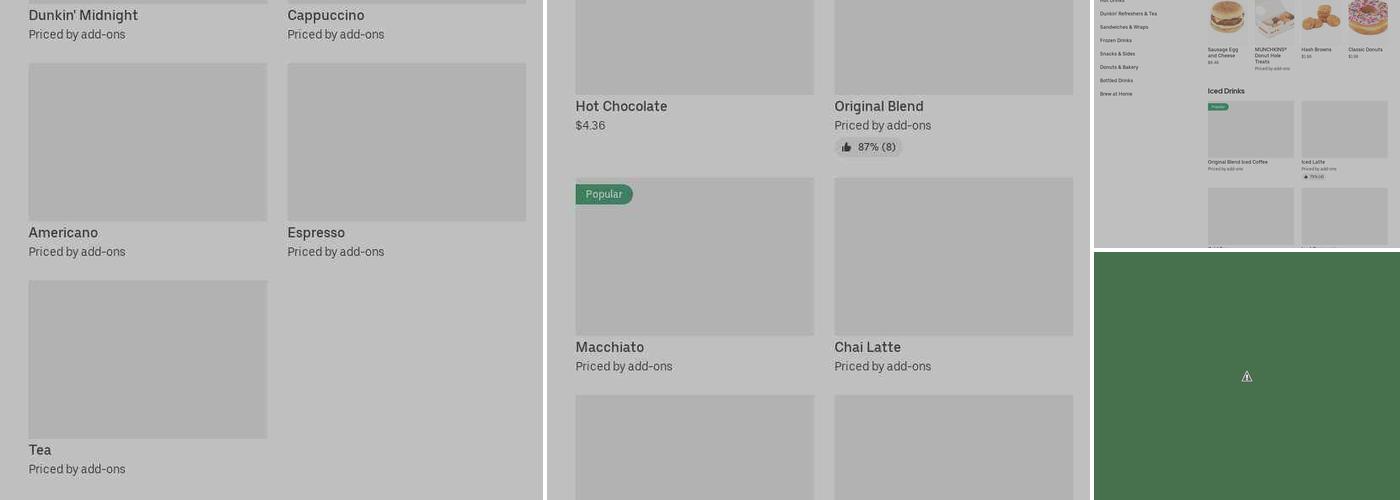1400x500 pixels.
Task: Open the Tea image placeholder
Action: pyautogui.click(x=148, y=359)
